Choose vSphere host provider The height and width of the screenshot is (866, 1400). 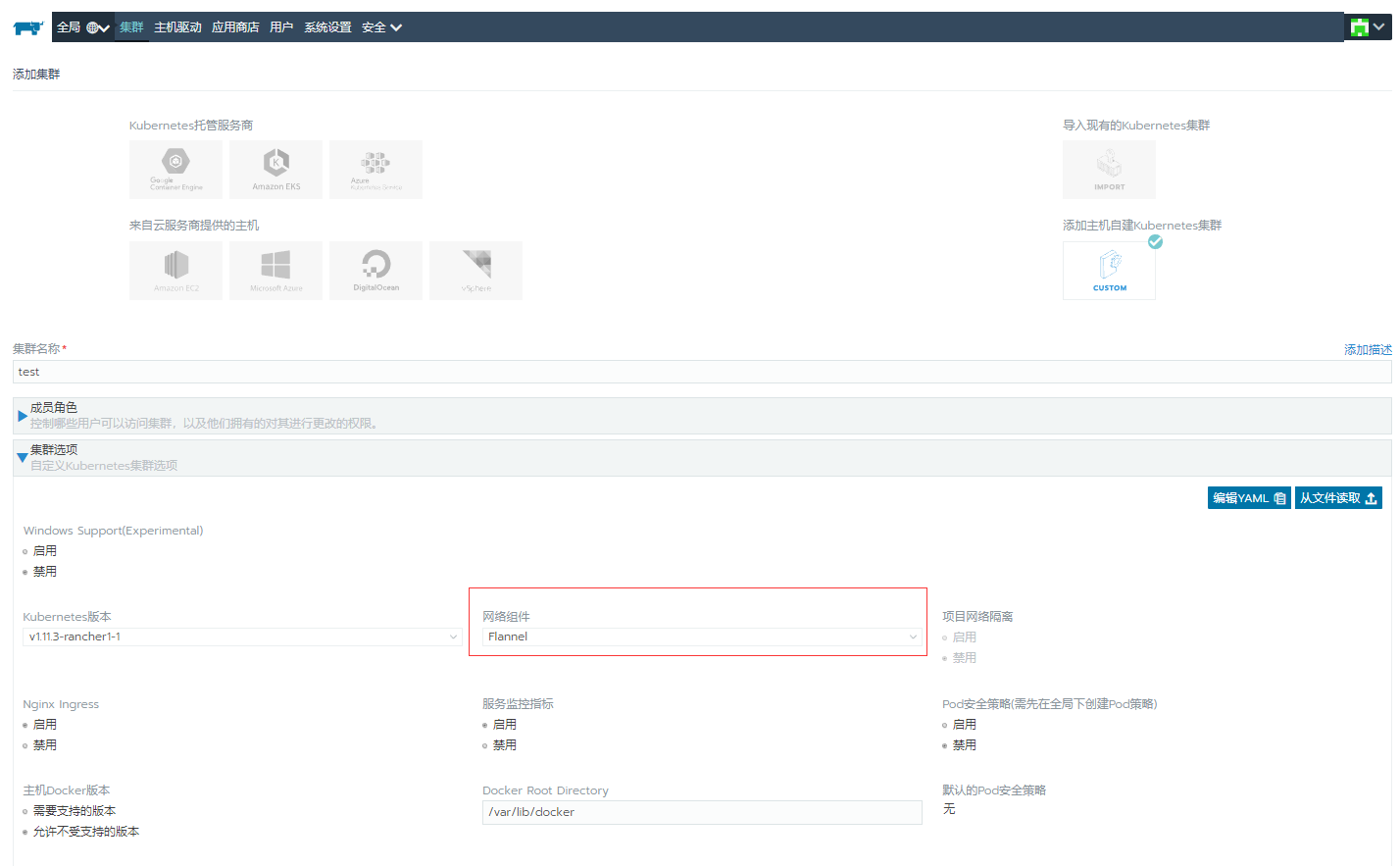[476, 271]
